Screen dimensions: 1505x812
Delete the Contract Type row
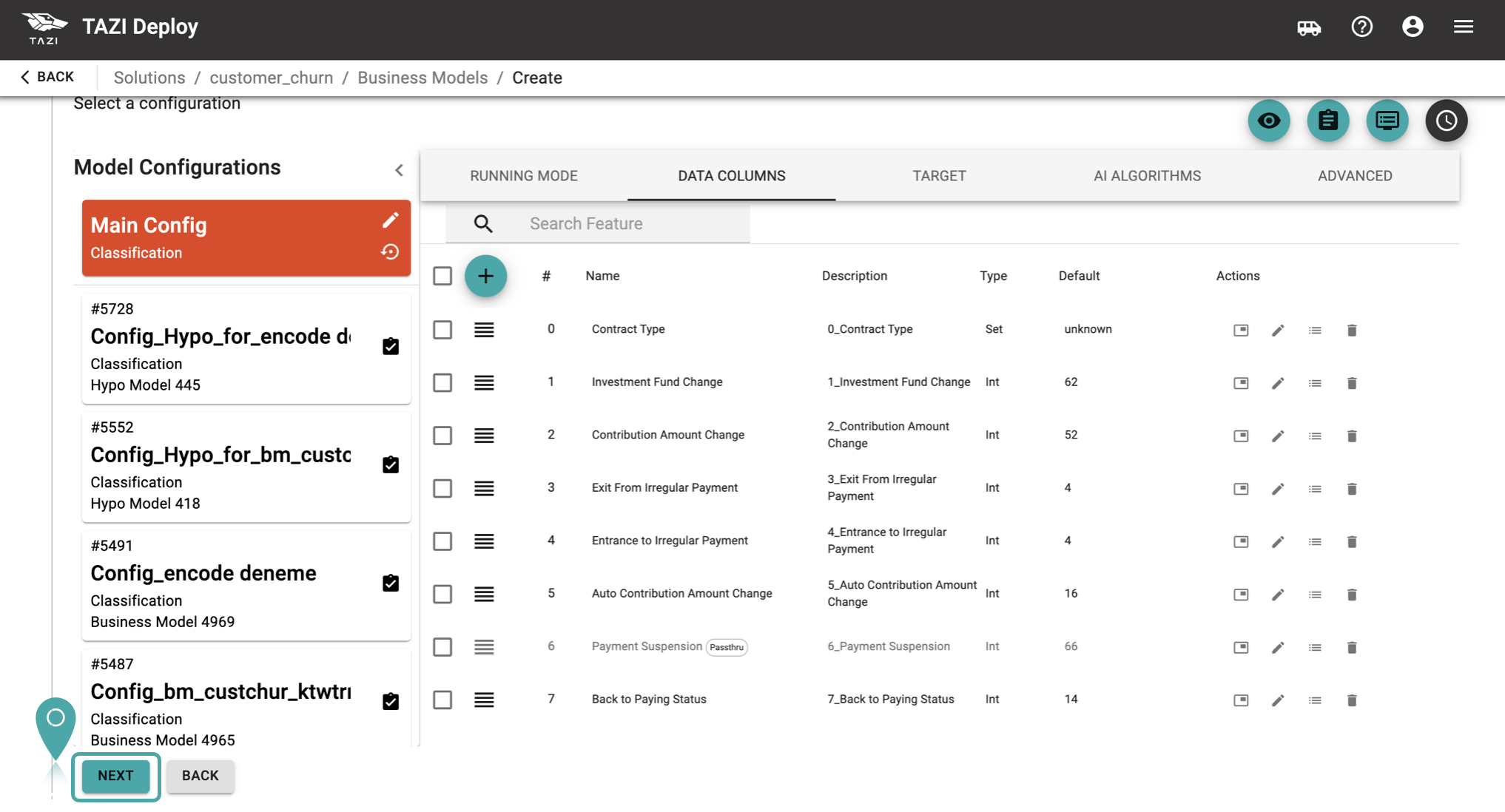click(1352, 330)
